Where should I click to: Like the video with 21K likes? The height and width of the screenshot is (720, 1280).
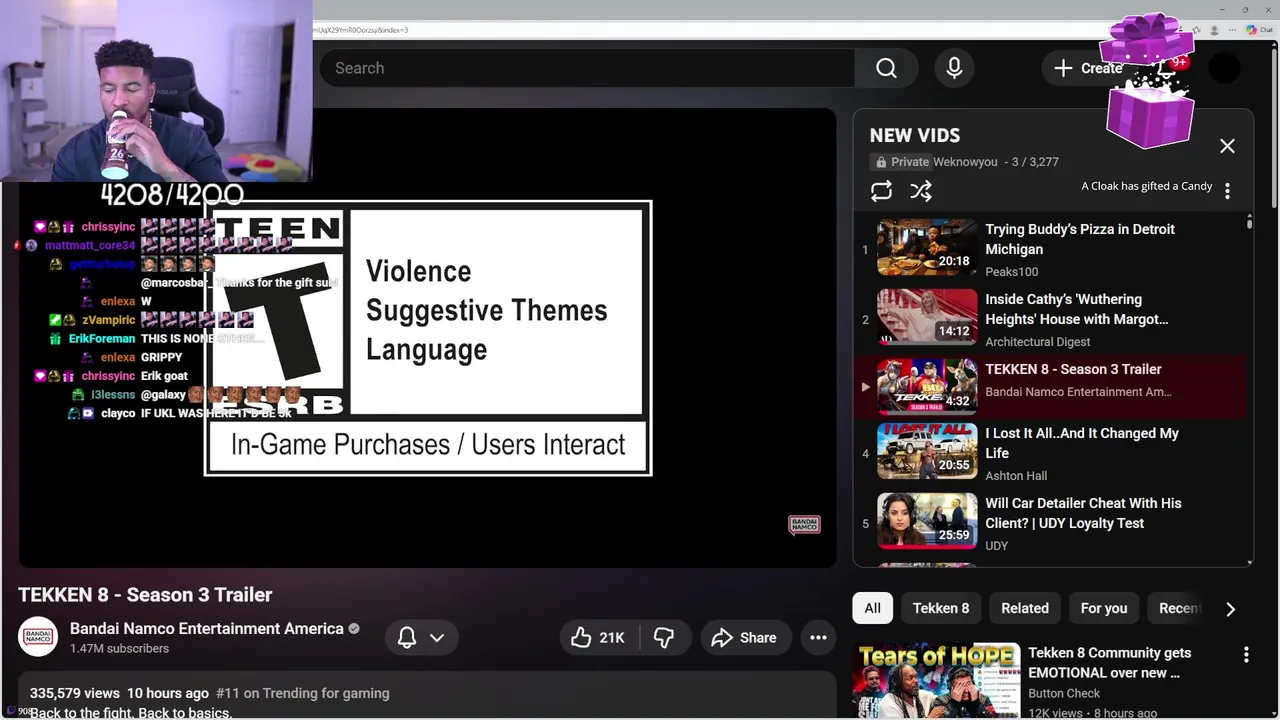598,638
